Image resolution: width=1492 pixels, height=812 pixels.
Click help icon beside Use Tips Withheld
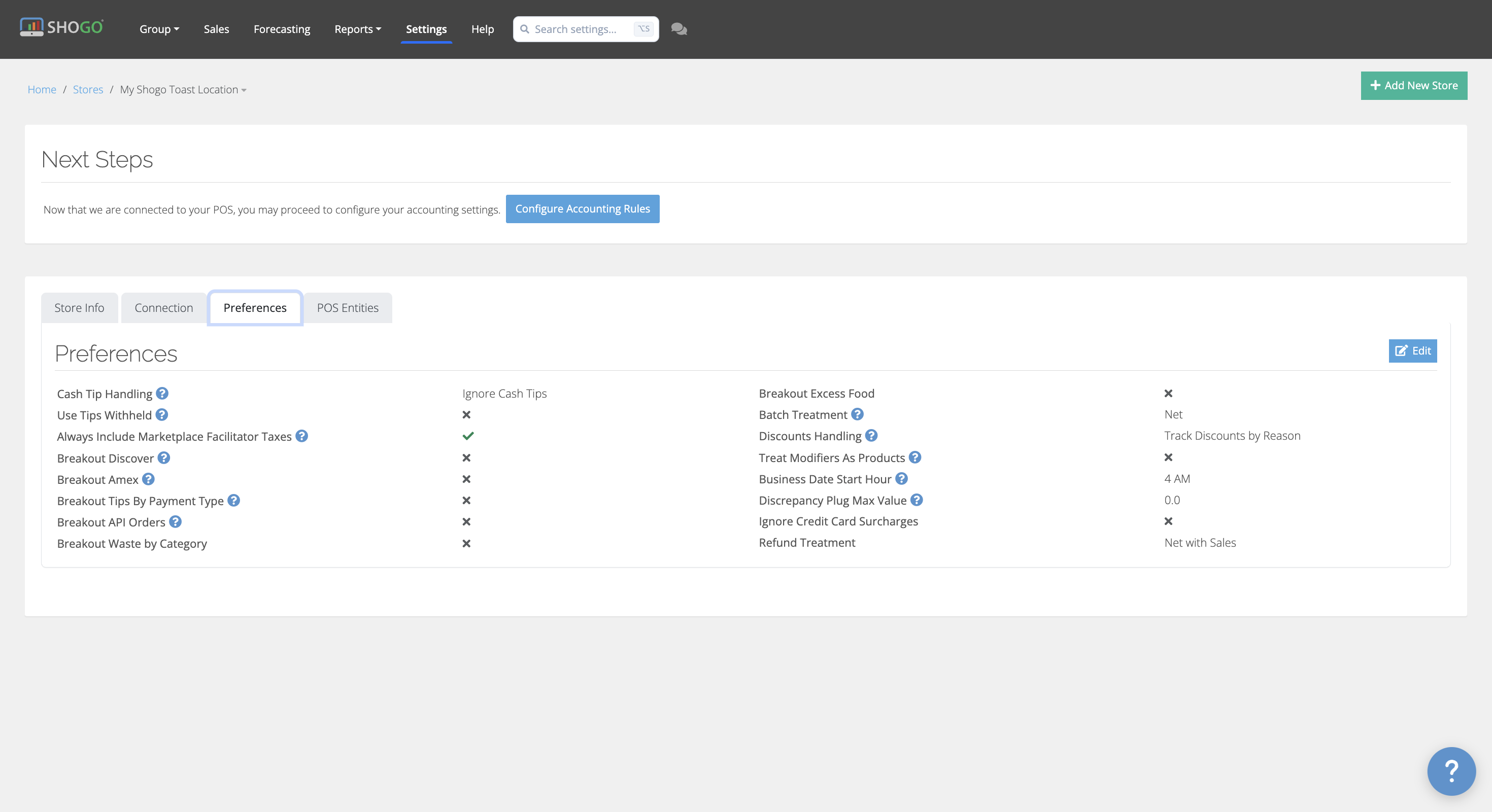pos(161,415)
